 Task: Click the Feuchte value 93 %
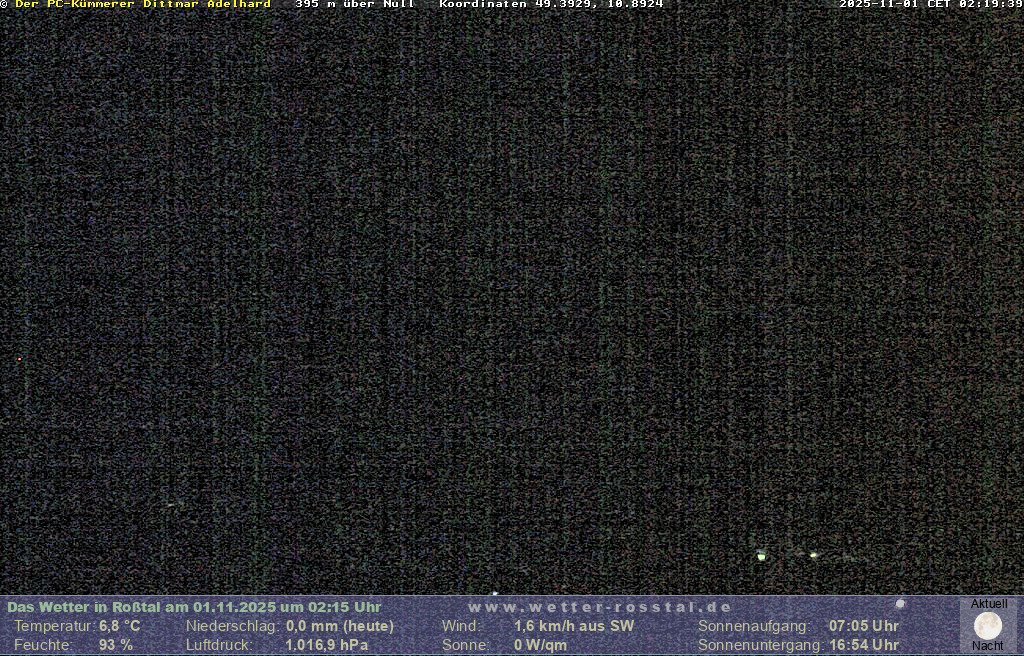pos(115,645)
